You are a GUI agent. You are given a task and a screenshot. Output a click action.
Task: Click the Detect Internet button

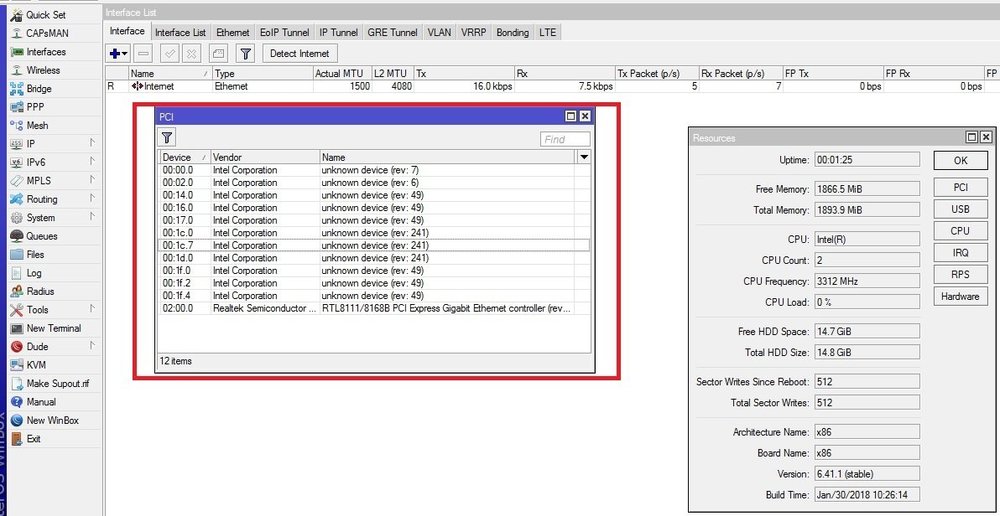(x=298, y=53)
